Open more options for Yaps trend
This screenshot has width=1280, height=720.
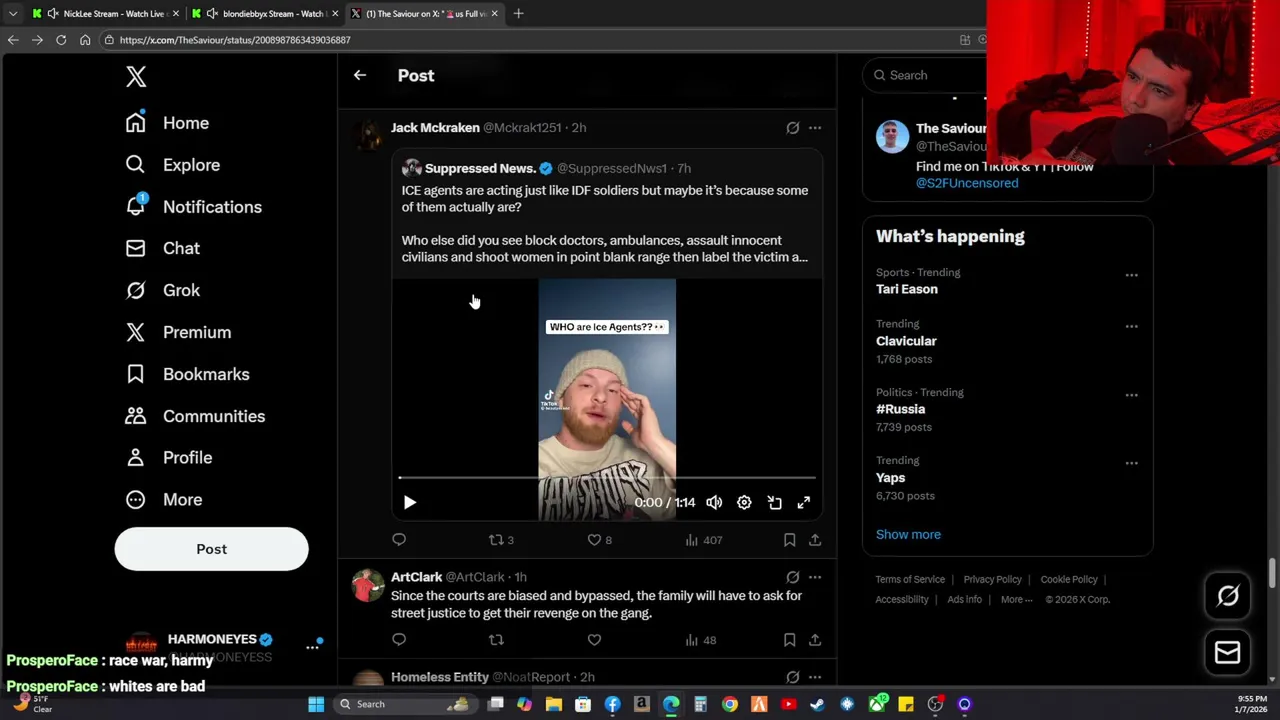click(x=1131, y=463)
